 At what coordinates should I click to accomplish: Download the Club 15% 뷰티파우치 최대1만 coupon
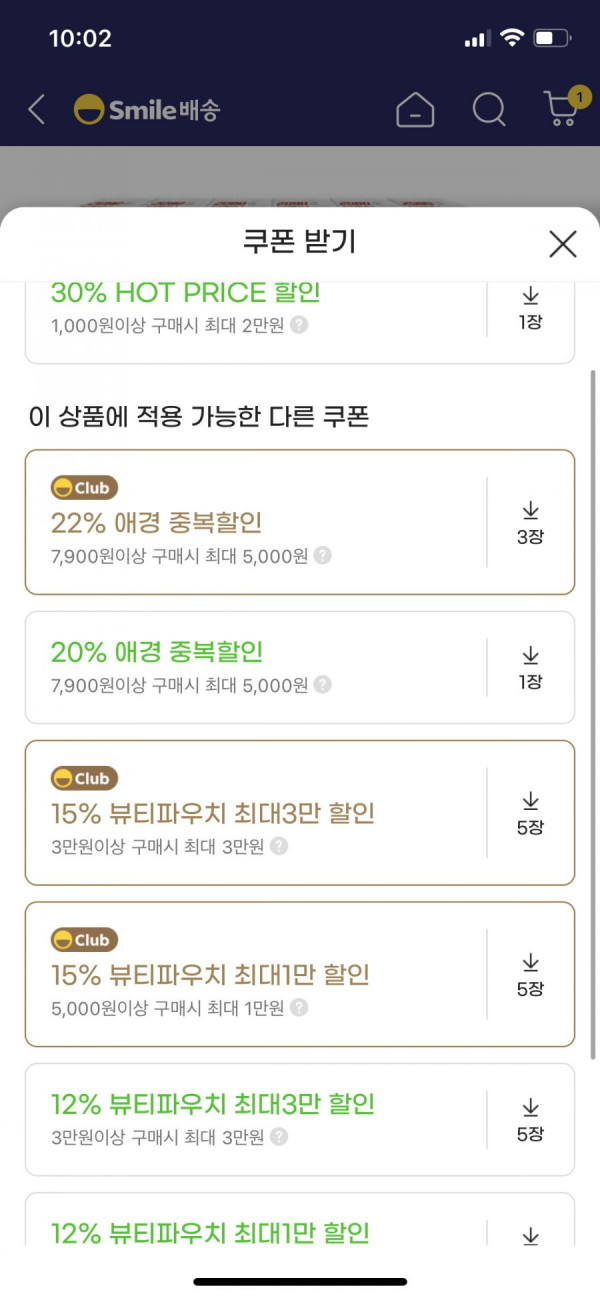[x=530, y=975]
